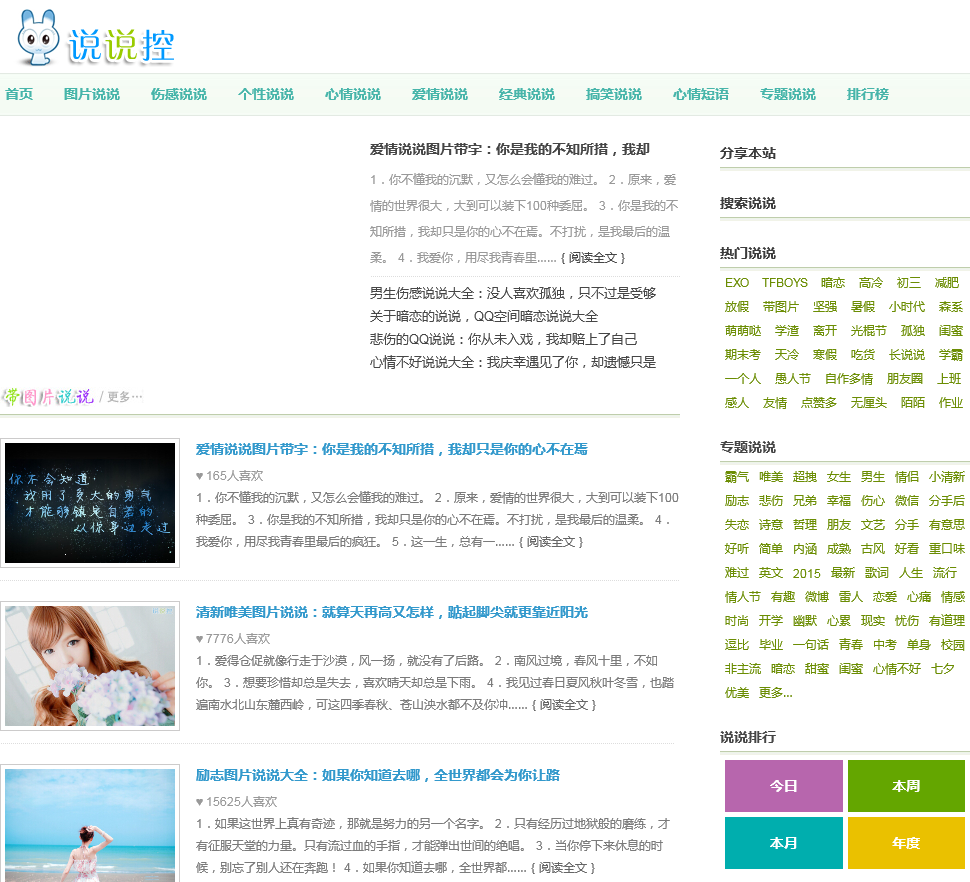Screen dimensions: 970x882
Task: Open link 男生伤感说说大全：没人喜欢孤独
Action: coord(513,293)
